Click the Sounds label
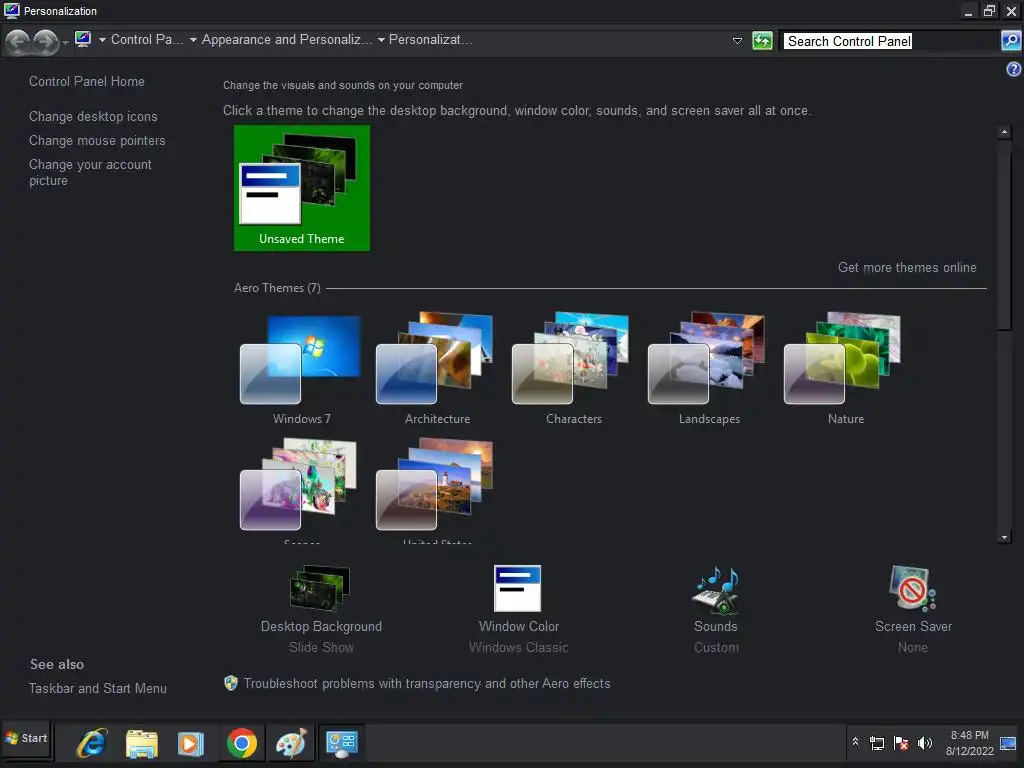 (x=716, y=627)
